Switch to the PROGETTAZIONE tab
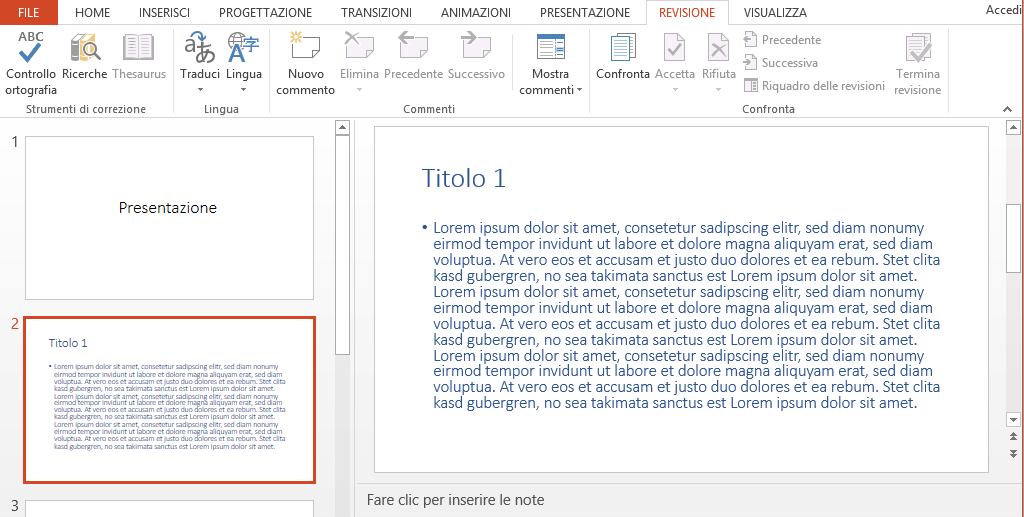Image resolution: width=1024 pixels, height=517 pixels. point(265,12)
